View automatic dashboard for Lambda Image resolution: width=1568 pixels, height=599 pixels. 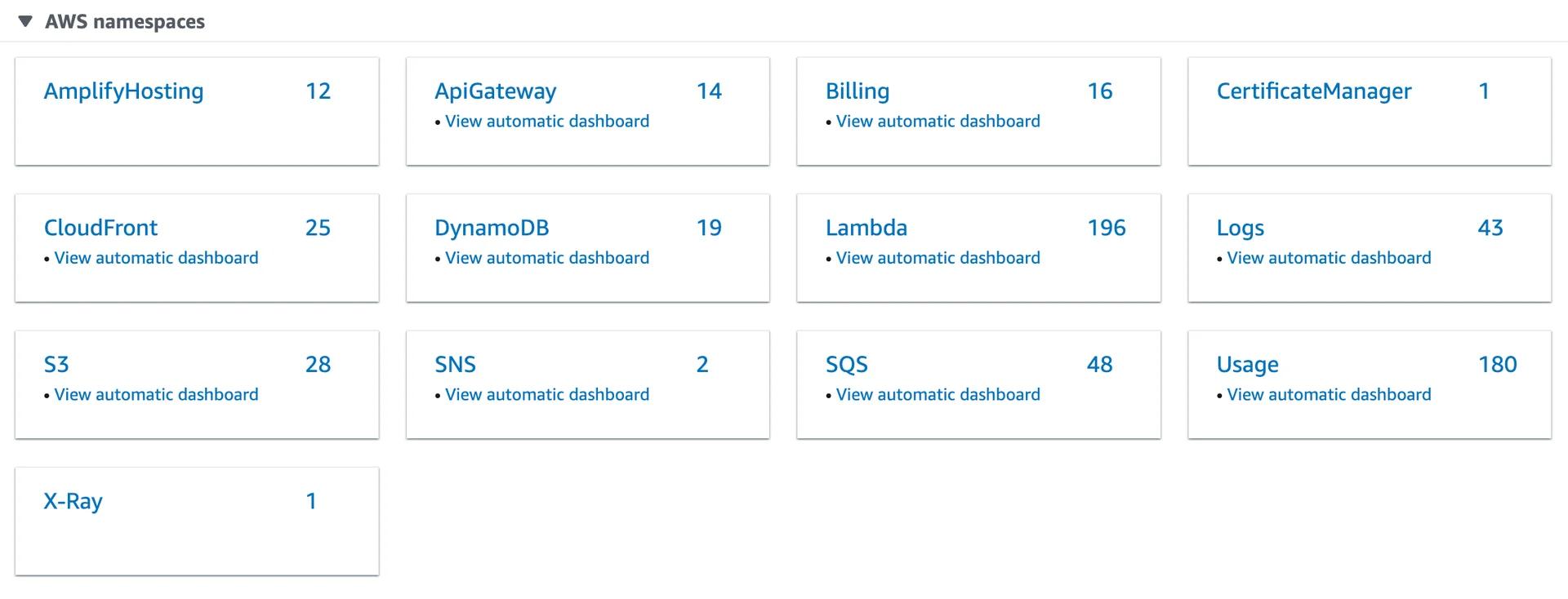tap(937, 257)
